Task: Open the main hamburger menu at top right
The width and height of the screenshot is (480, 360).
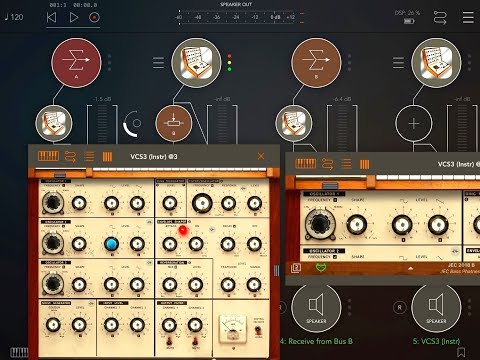Action: pos(468,17)
